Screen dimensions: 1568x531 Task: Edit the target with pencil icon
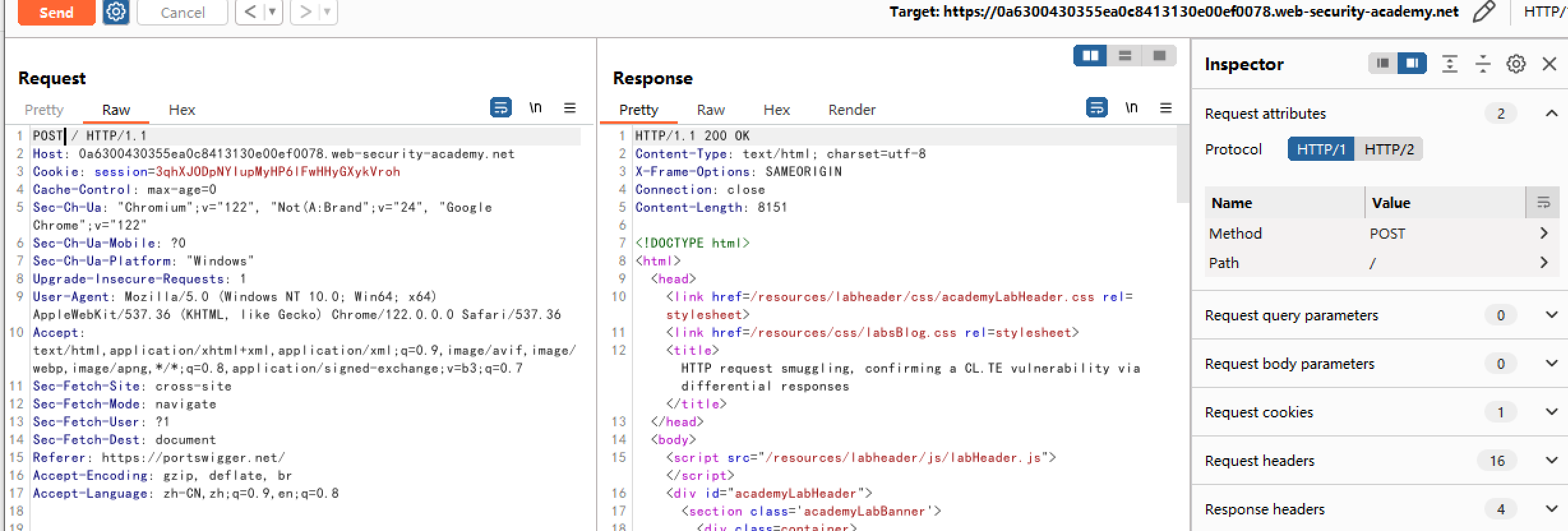coord(1484,11)
